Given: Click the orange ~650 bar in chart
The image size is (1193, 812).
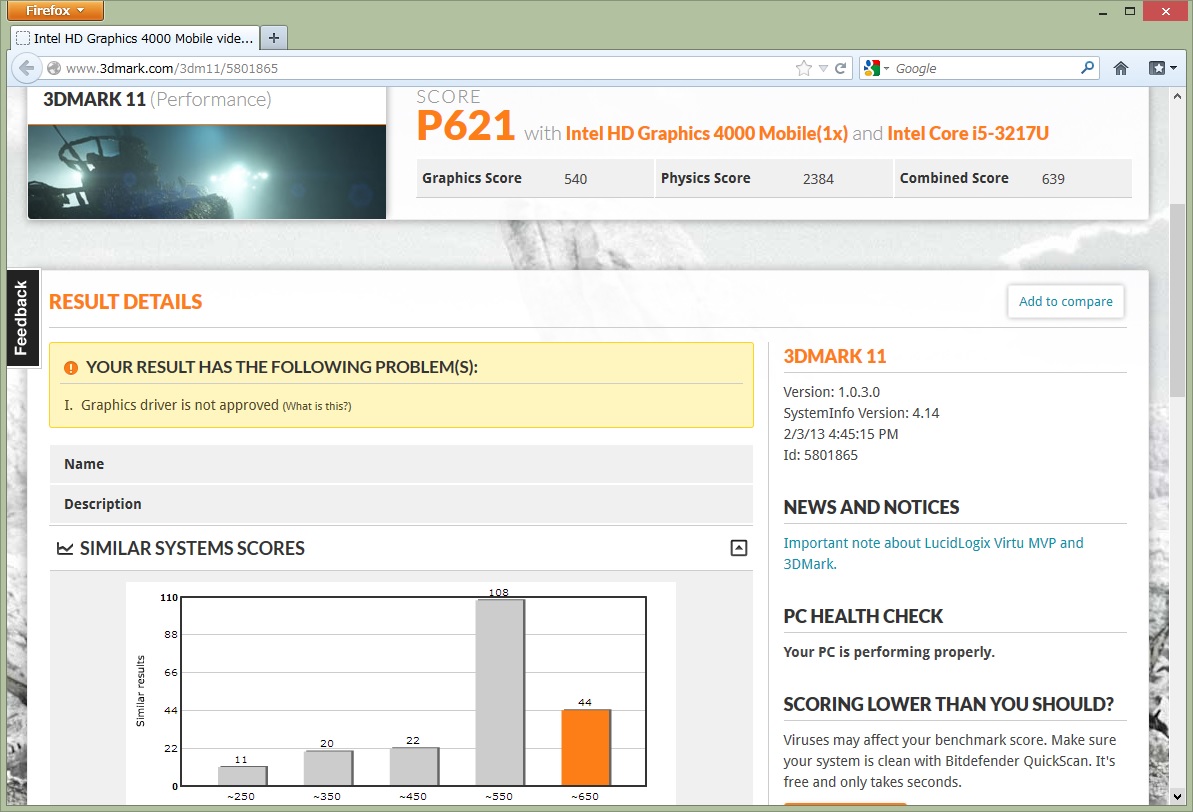Looking at the screenshot, I should [x=586, y=747].
